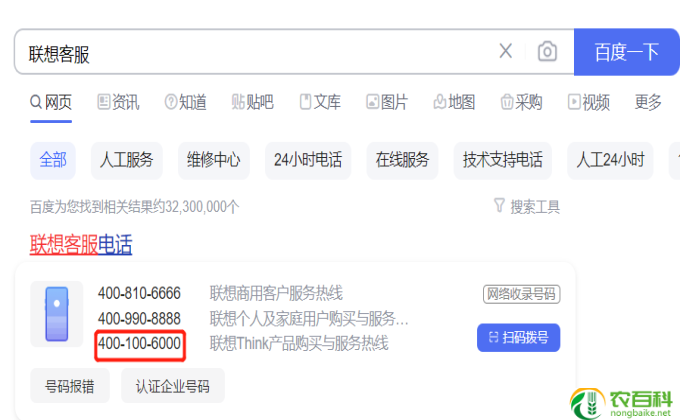Select the 网页 tab
The image size is (680, 420).
pyautogui.click(x=51, y=102)
